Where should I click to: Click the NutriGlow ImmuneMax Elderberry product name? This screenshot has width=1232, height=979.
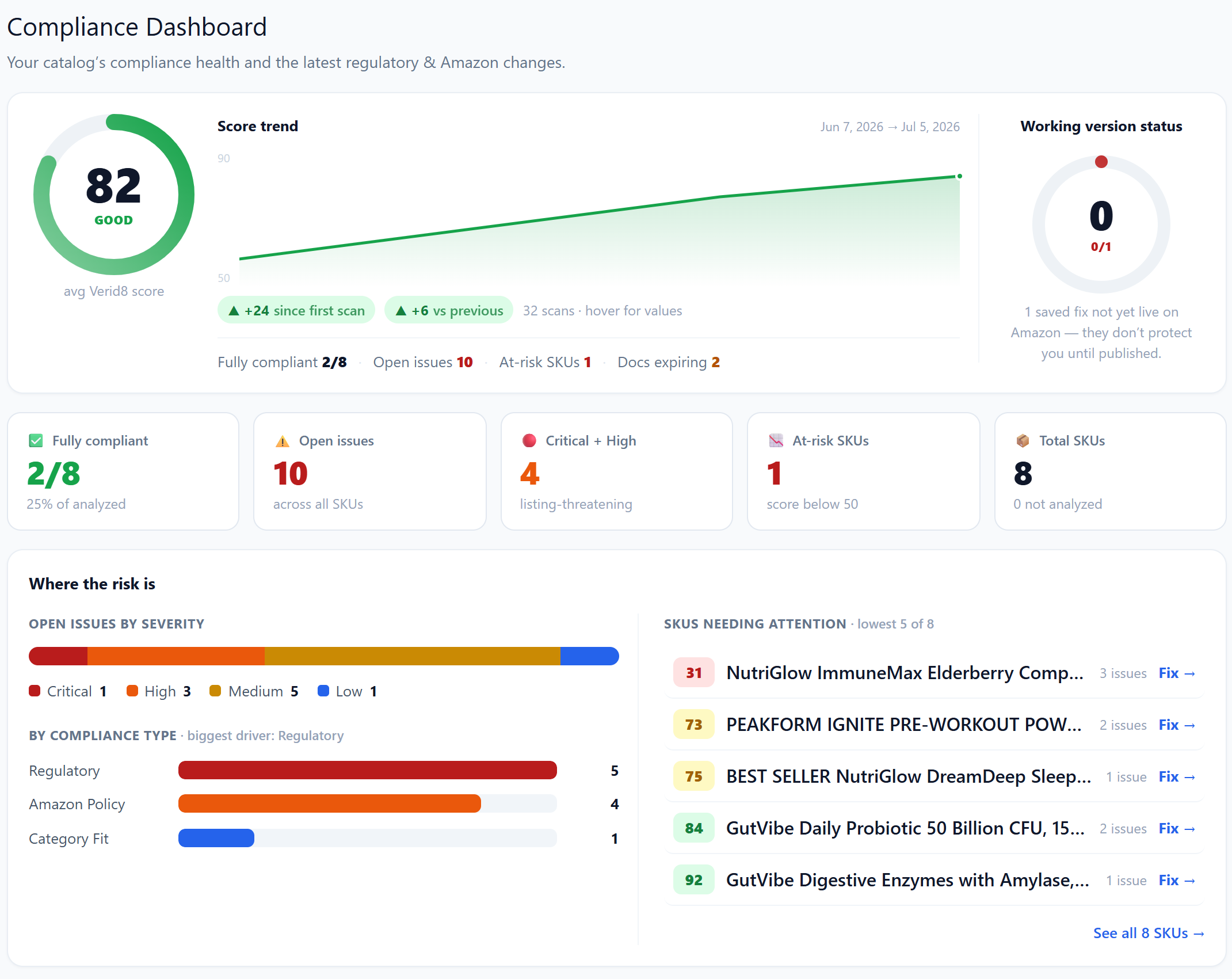(x=905, y=673)
